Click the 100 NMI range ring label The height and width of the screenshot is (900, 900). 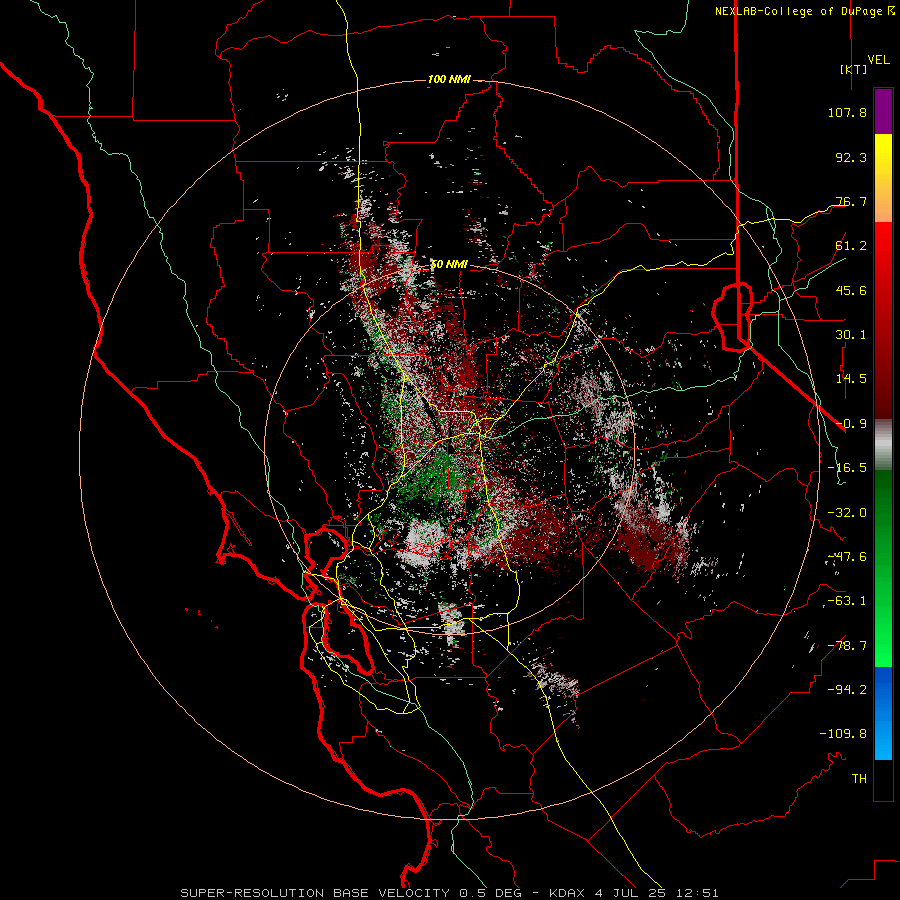point(449,79)
